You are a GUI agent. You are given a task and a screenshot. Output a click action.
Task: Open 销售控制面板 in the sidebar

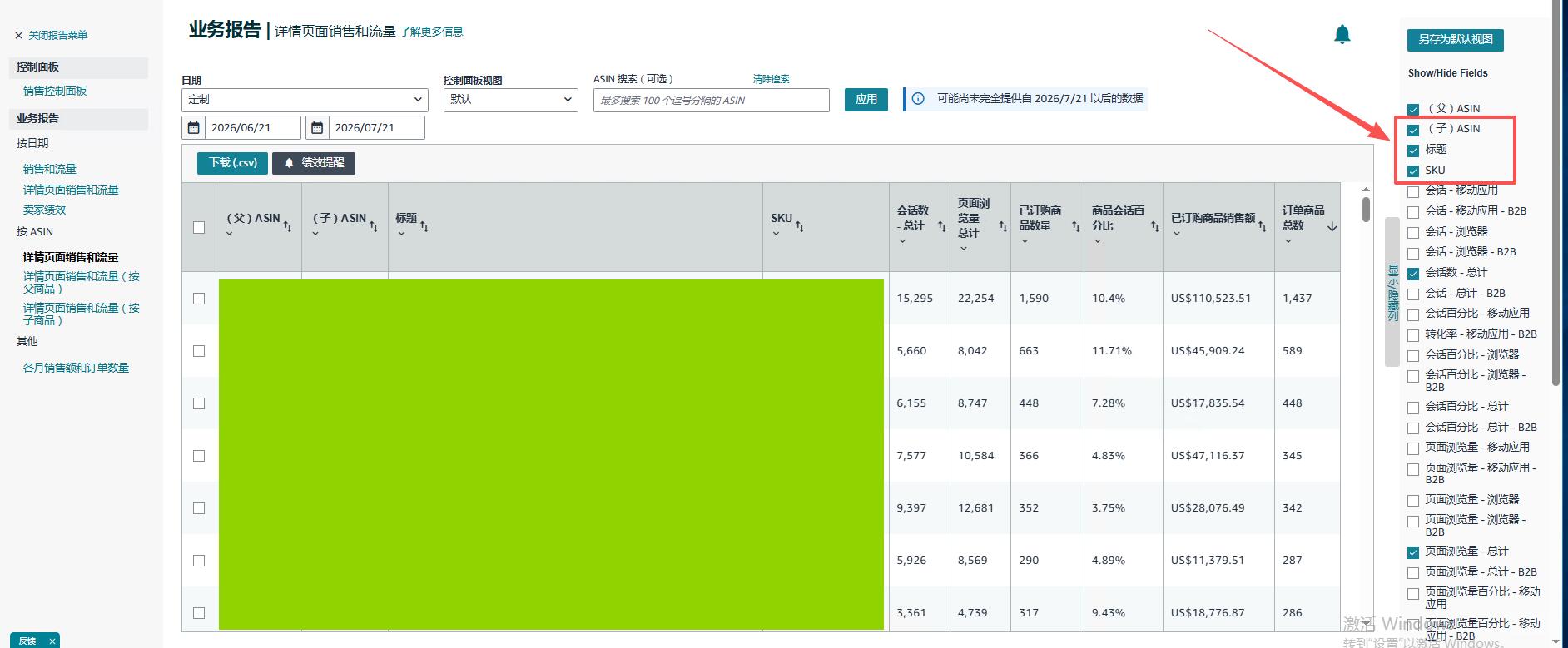coord(55,91)
